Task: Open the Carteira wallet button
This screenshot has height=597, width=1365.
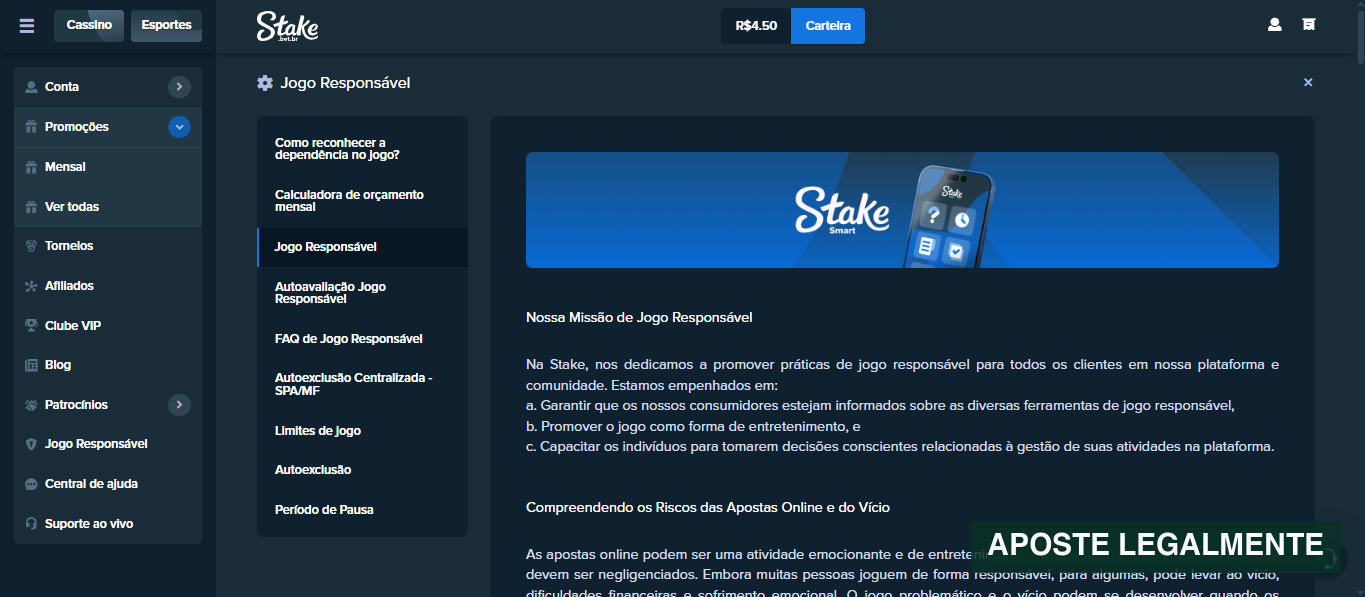Action: [x=828, y=26]
